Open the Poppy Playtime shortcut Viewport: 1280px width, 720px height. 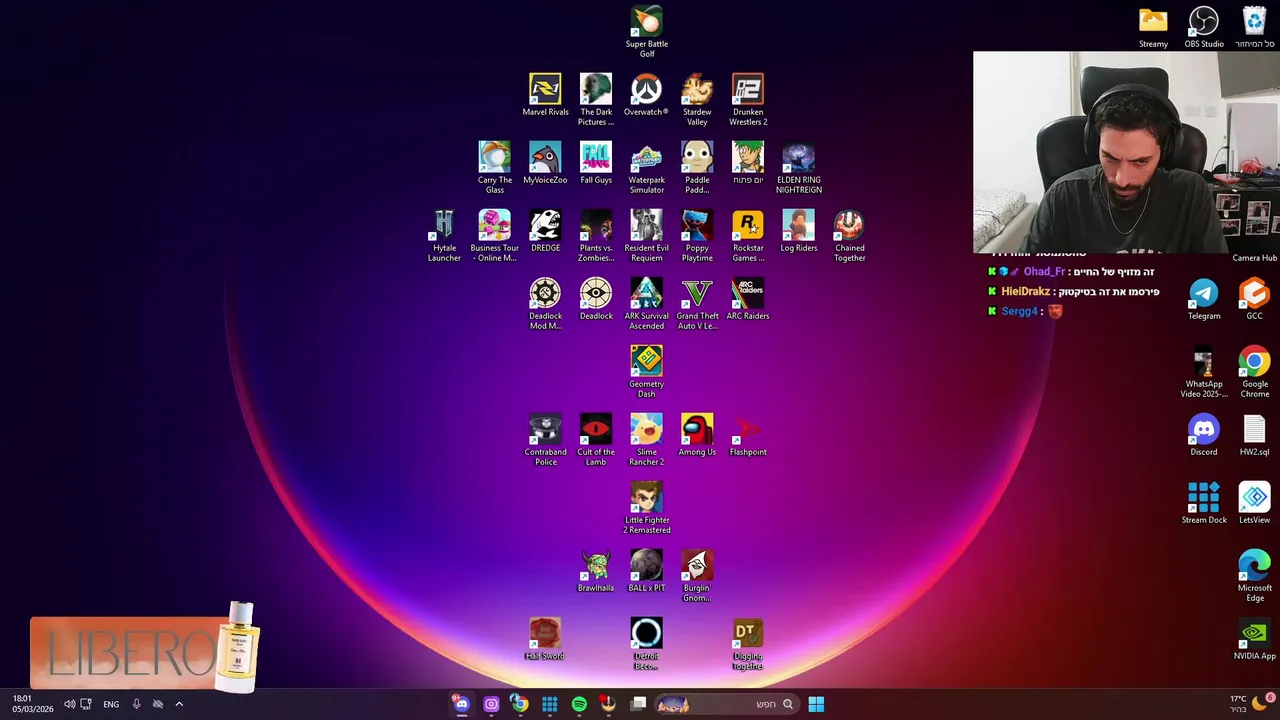pyautogui.click(x=697, y=235)
